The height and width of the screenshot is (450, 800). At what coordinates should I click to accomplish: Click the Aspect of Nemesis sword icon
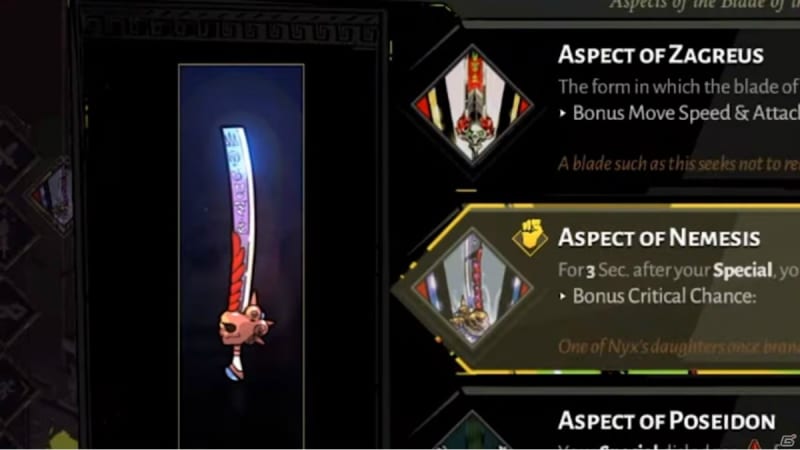point(472,288)
